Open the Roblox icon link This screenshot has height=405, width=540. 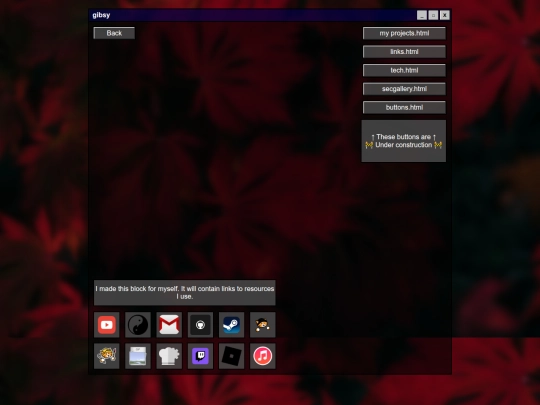(231, 356)
